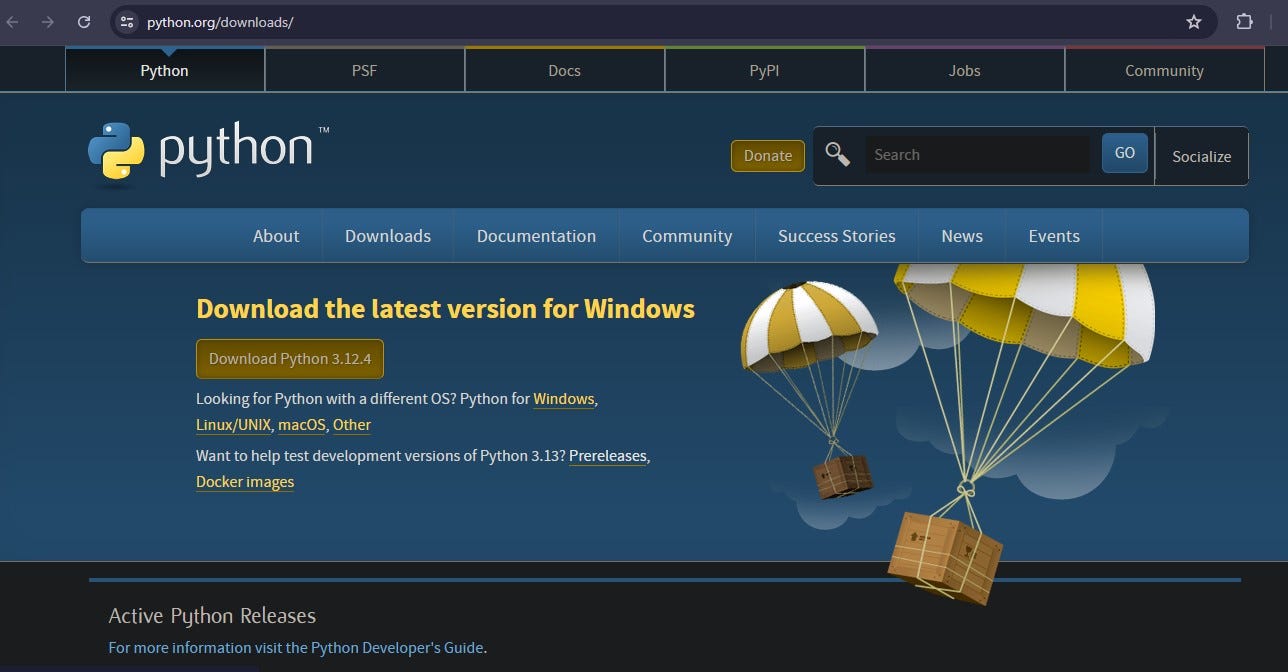This screenshot has width=1288, height=672.
Task: Open the browser extensions puzzle icon
Action: [x=1245, y=22]
